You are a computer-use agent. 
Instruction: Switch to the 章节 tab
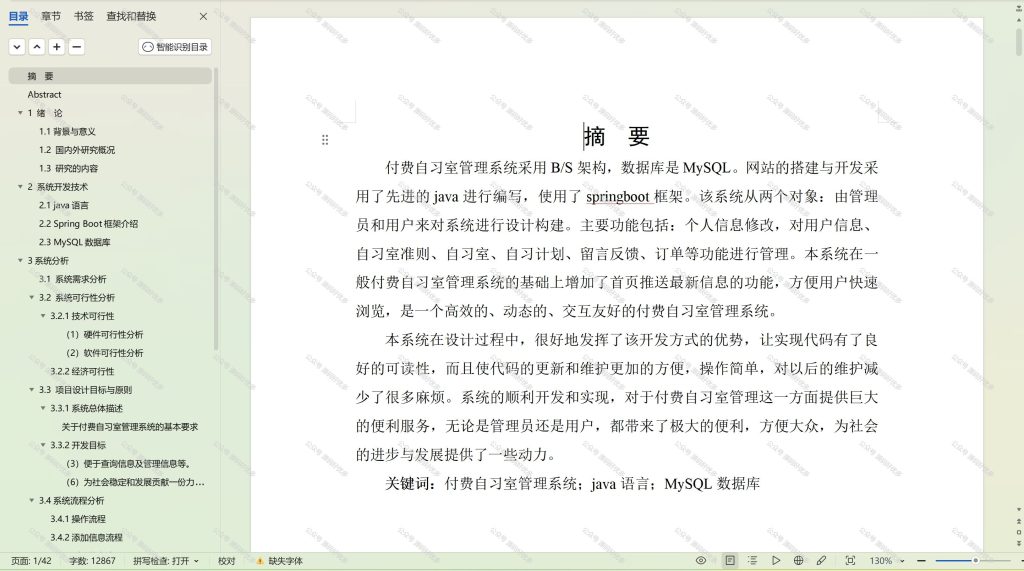[51, 16]
